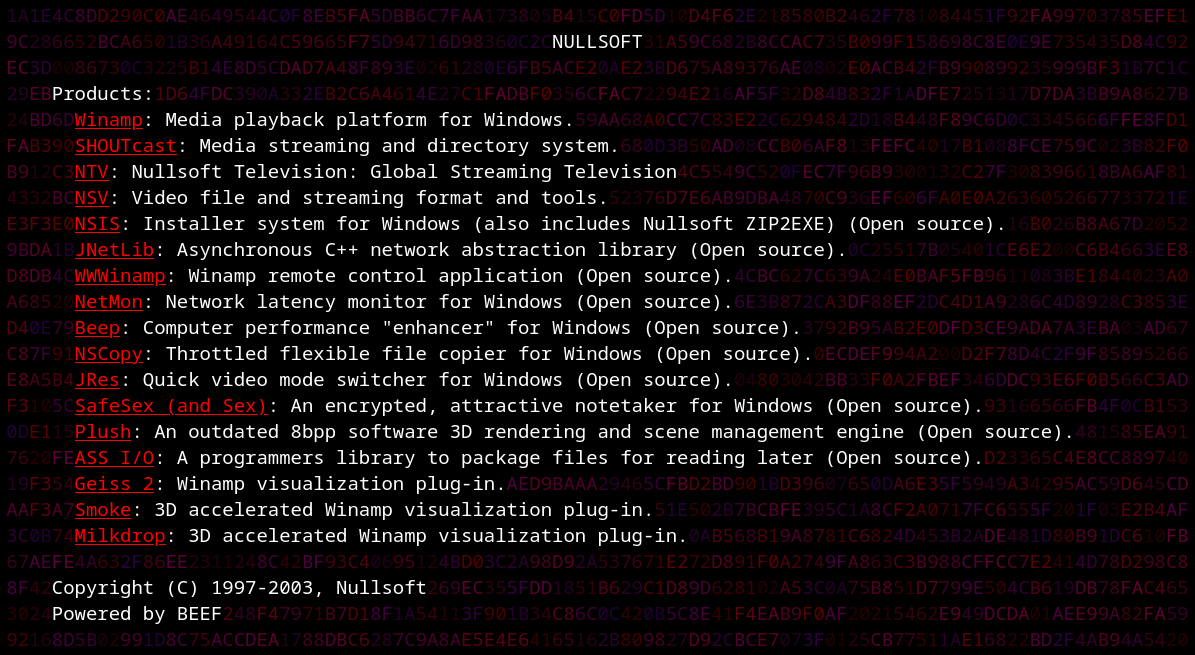Open the SafeSex (and Sex) link
The height and width of the screenshot is (655, 1195).
[170, 406]
